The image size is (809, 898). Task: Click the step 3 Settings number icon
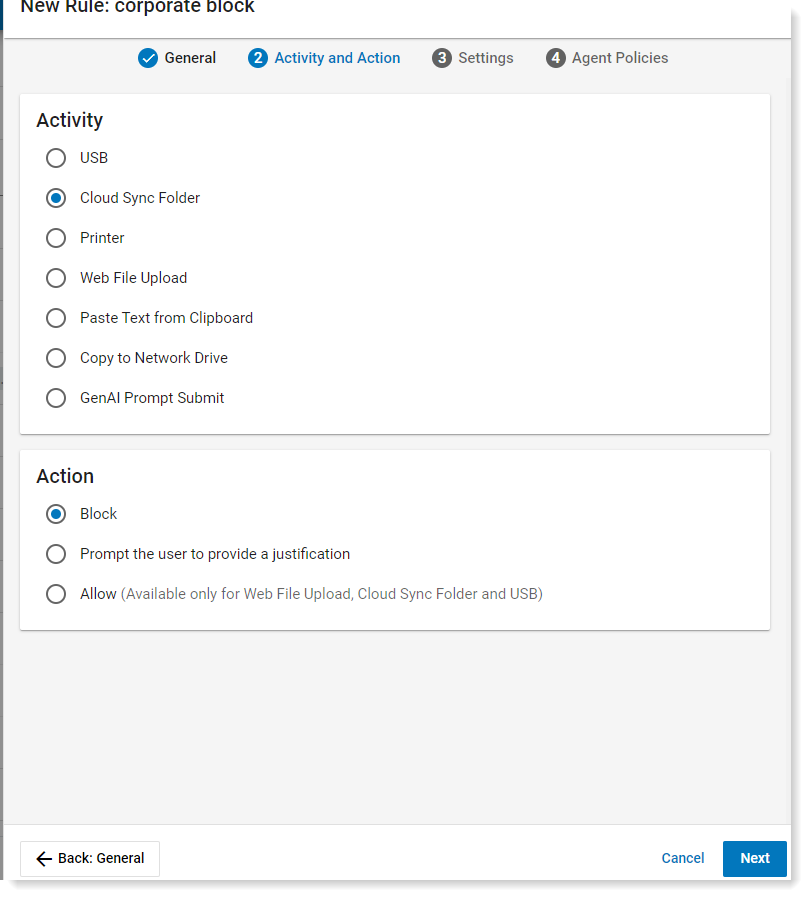(x=441, y=58)
